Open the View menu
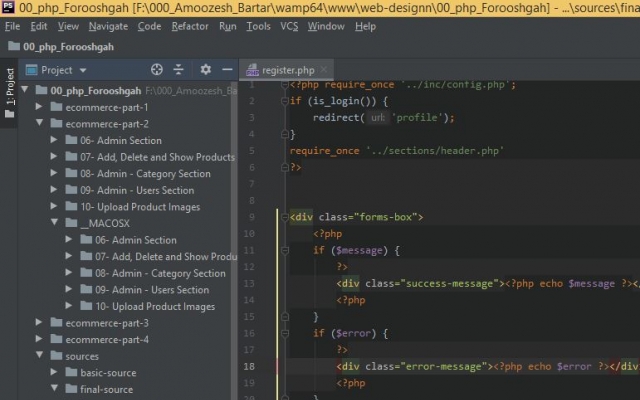Viewport: 640px width, 400px height. [x=68, y=27]
